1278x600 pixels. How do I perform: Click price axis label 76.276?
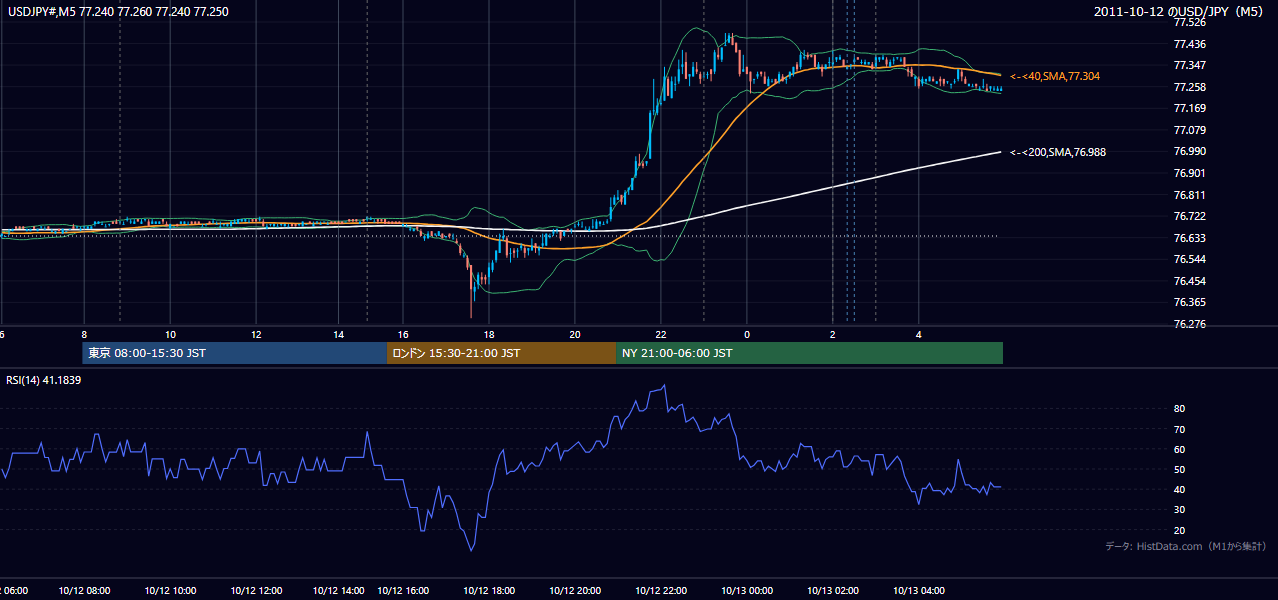1189,324
